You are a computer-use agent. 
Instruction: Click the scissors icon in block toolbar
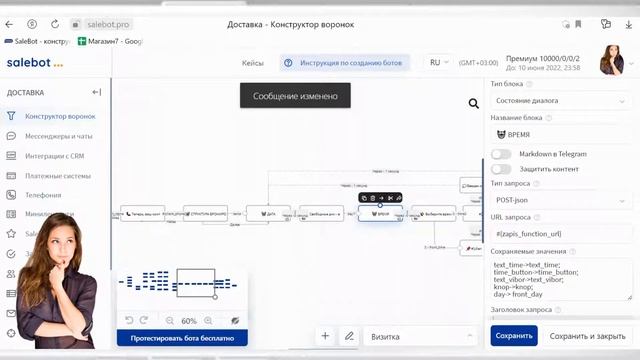(x=390, y=198)
